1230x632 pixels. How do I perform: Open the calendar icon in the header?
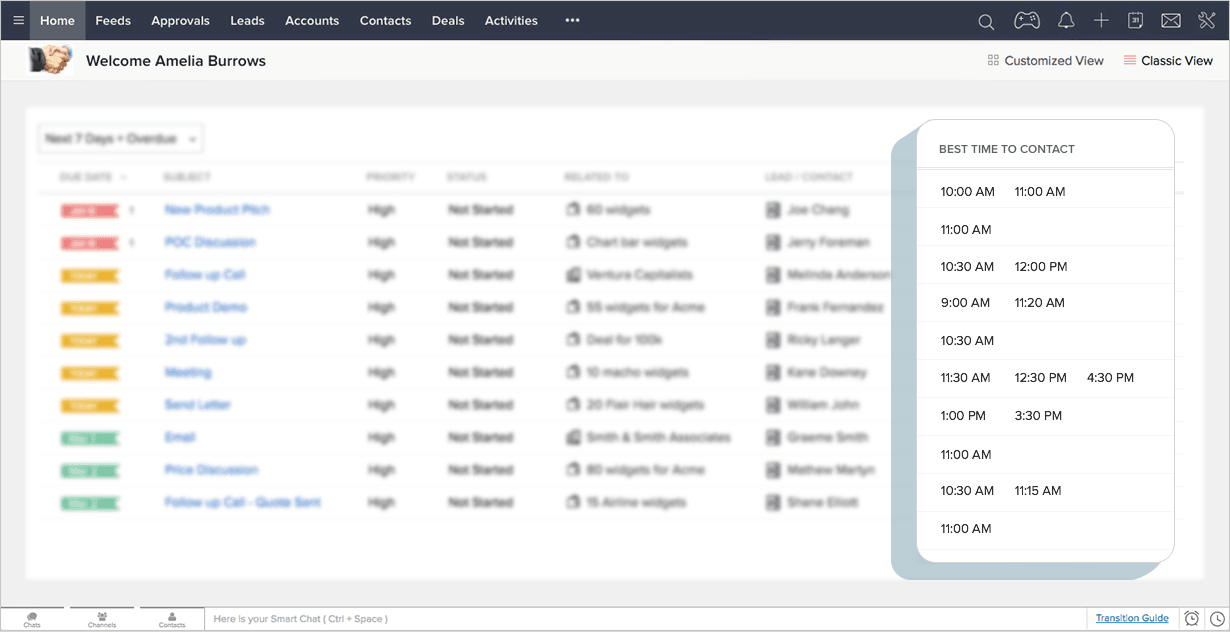coord(1135,20)
